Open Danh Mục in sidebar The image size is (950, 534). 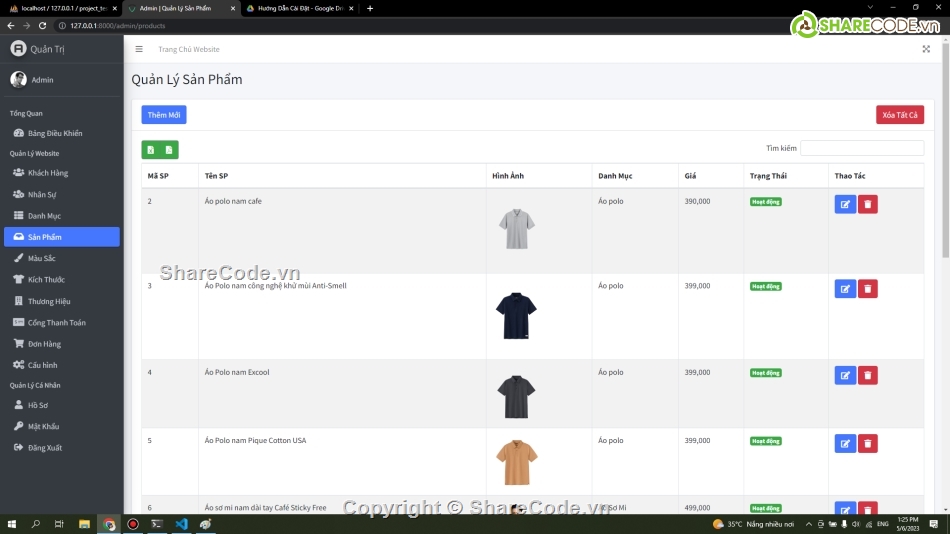[x=62, y=216]
